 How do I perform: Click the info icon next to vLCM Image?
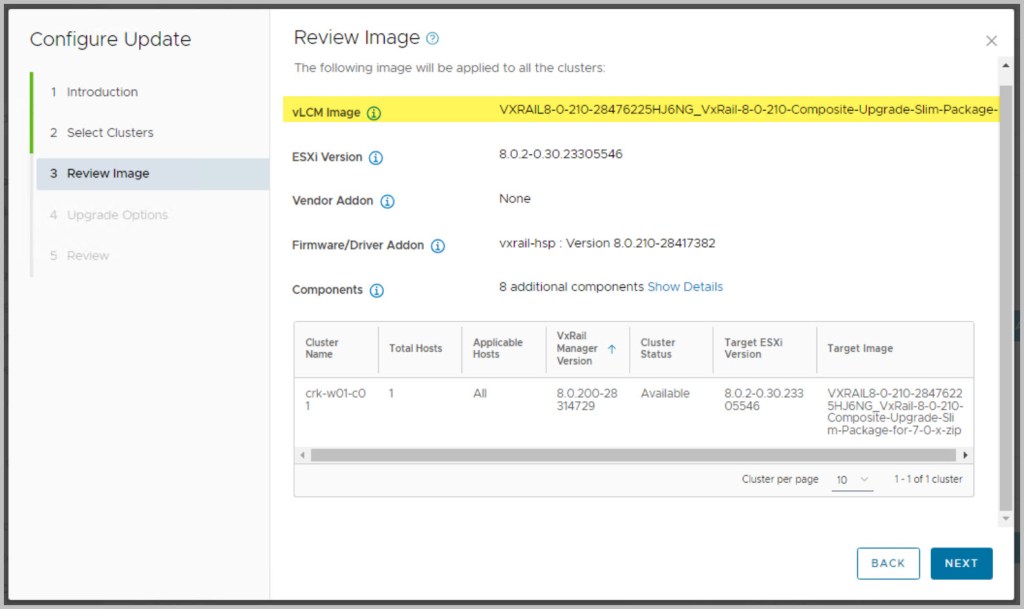point(374,113)
